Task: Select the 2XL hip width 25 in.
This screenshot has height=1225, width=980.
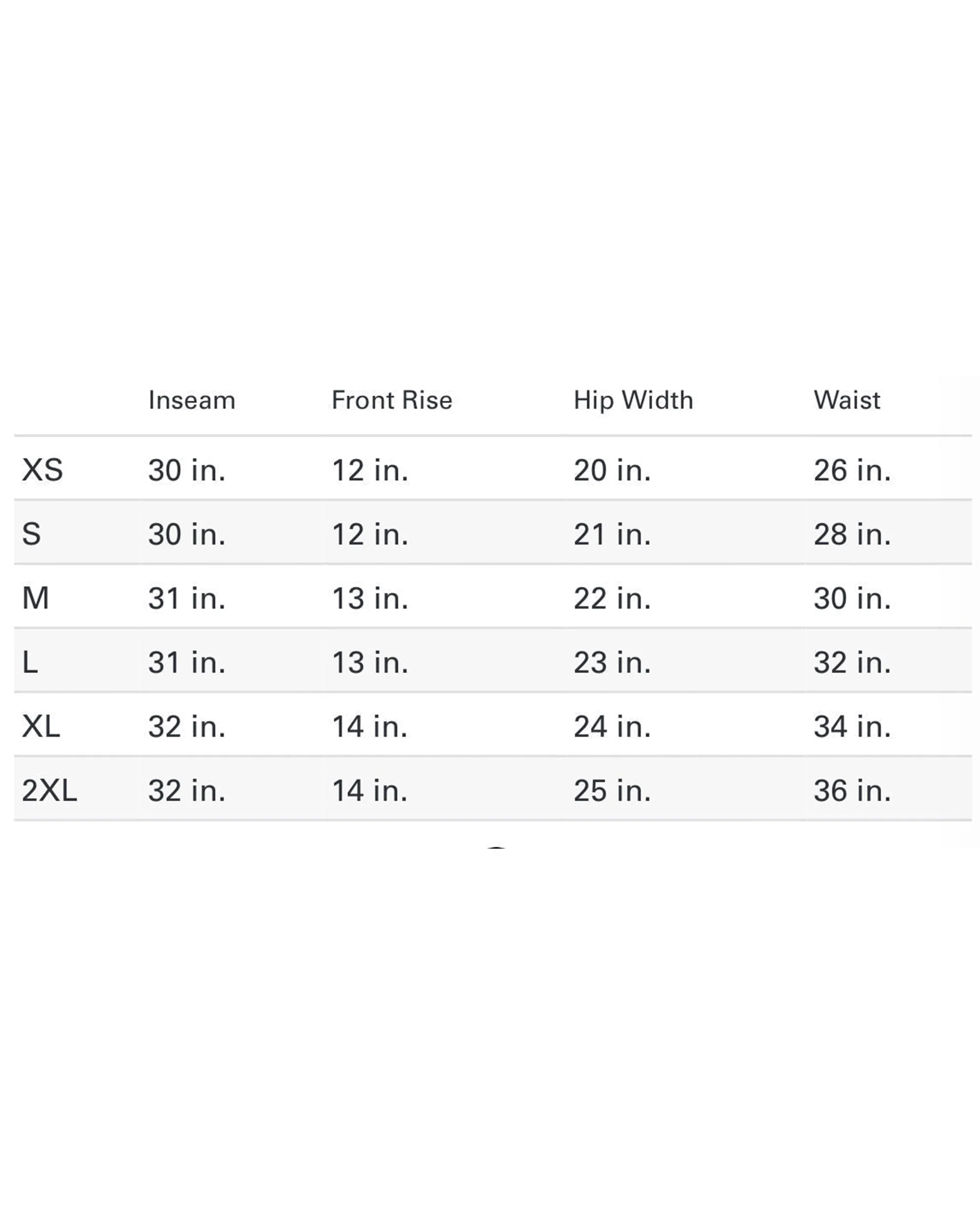Action: (x=612, y=791)
